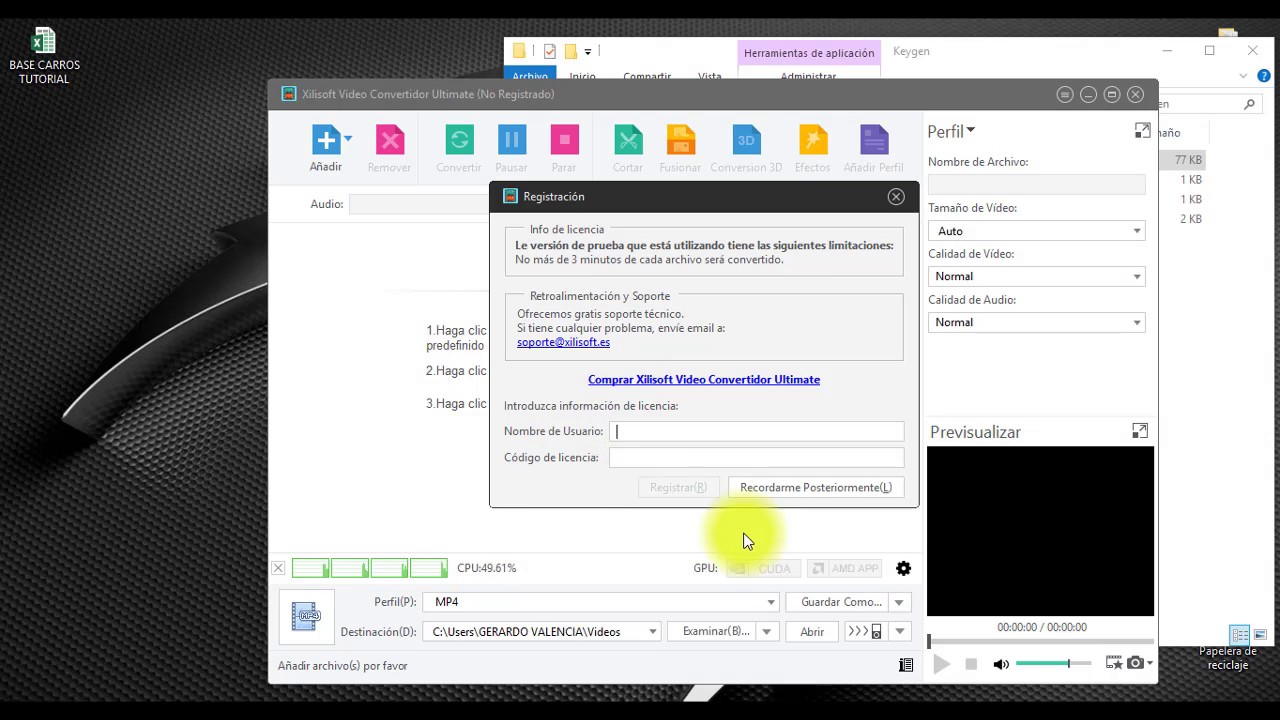Toggle the AMD APP GPU option
The image size is (1280, 720).
(845, 568)
